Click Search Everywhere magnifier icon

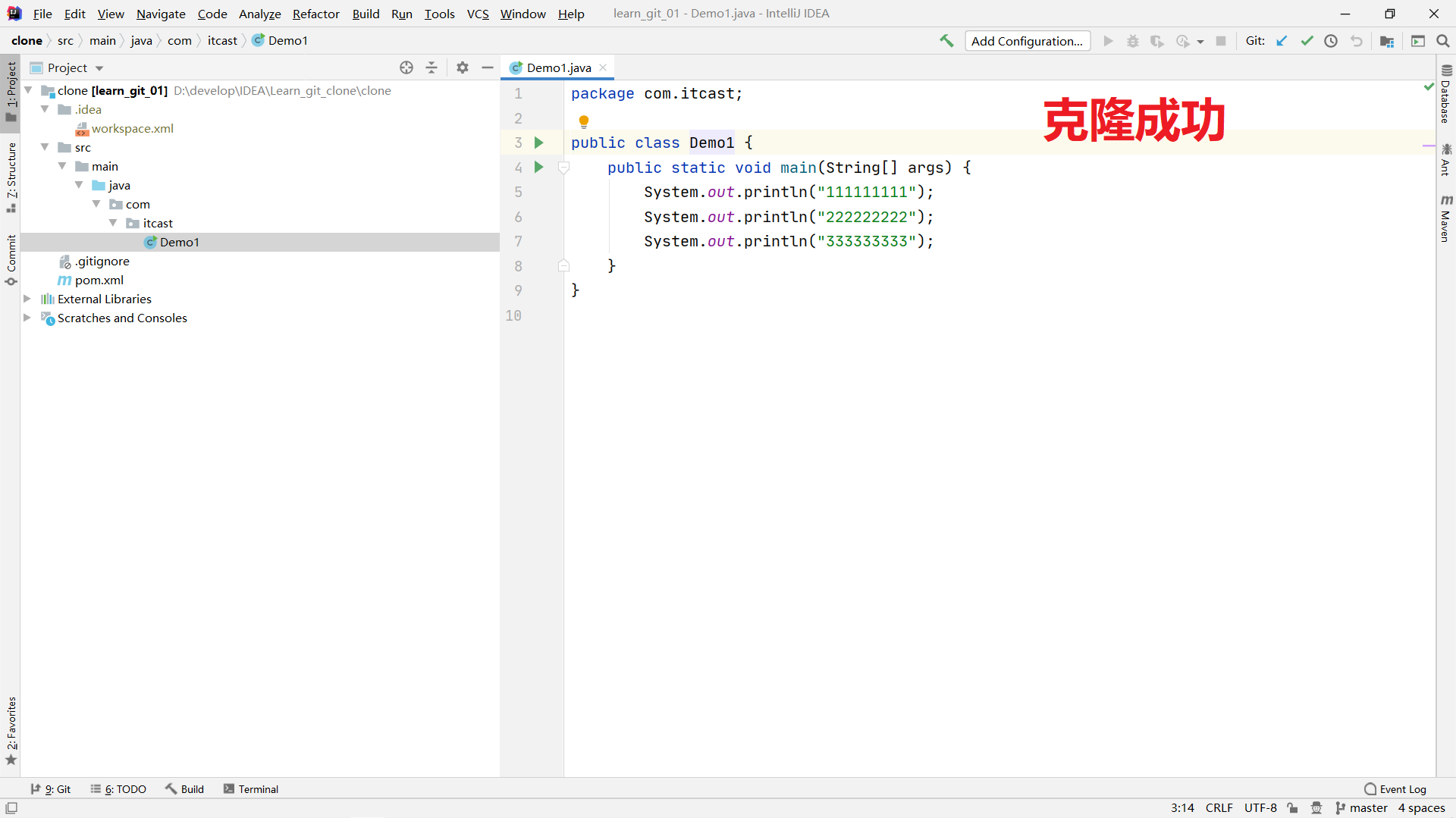point(1443,41)
